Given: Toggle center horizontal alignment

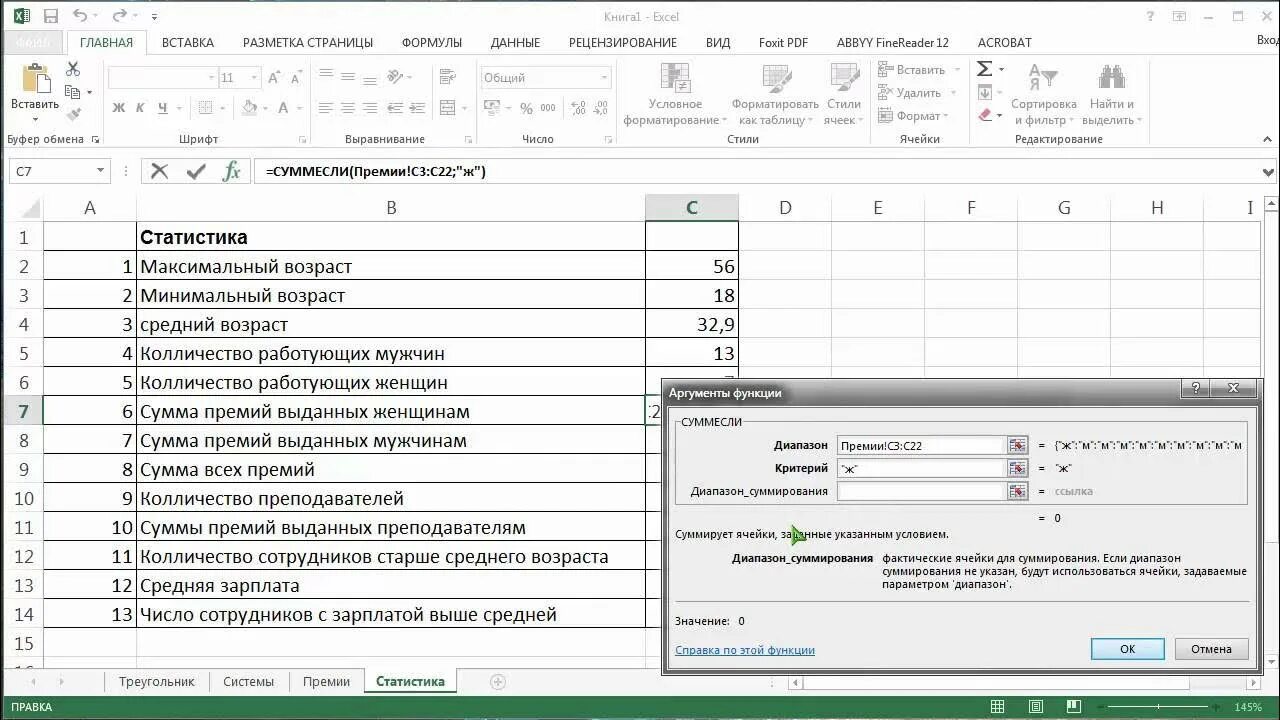Looking at the screenshot, I should click(x=347, y=108).
